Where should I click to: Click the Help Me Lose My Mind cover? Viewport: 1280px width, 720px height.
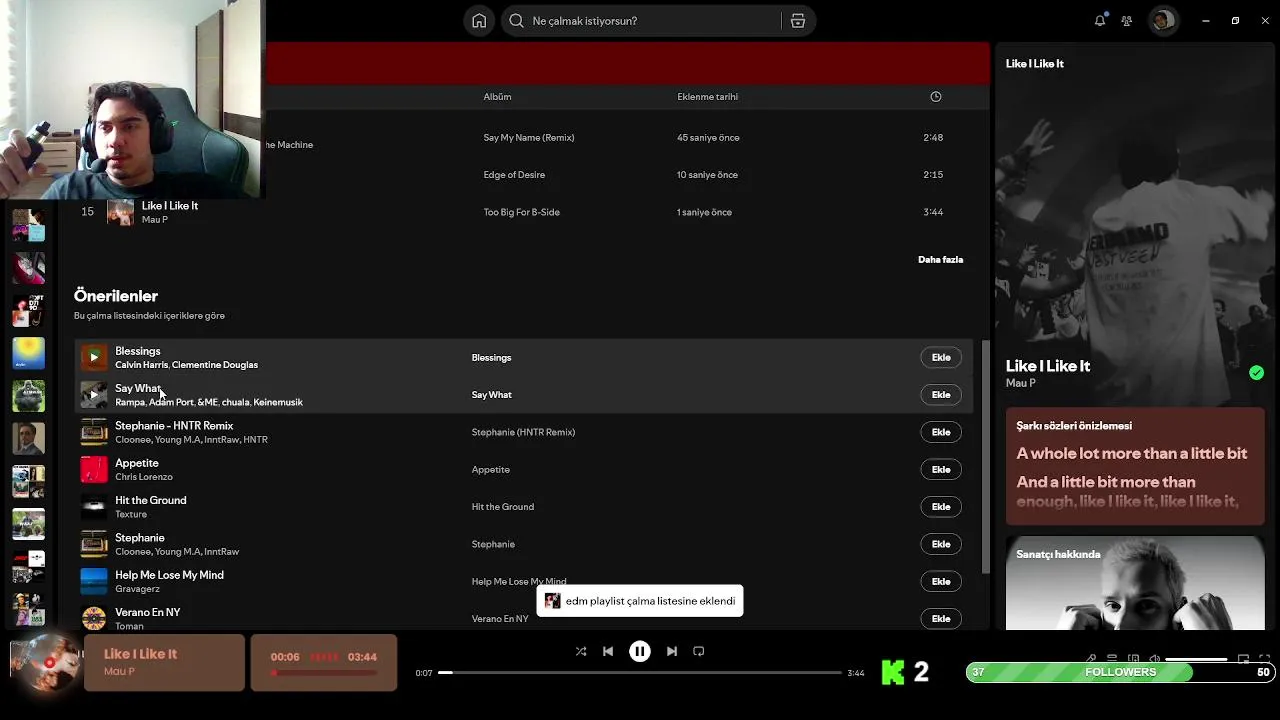point(94,581)
